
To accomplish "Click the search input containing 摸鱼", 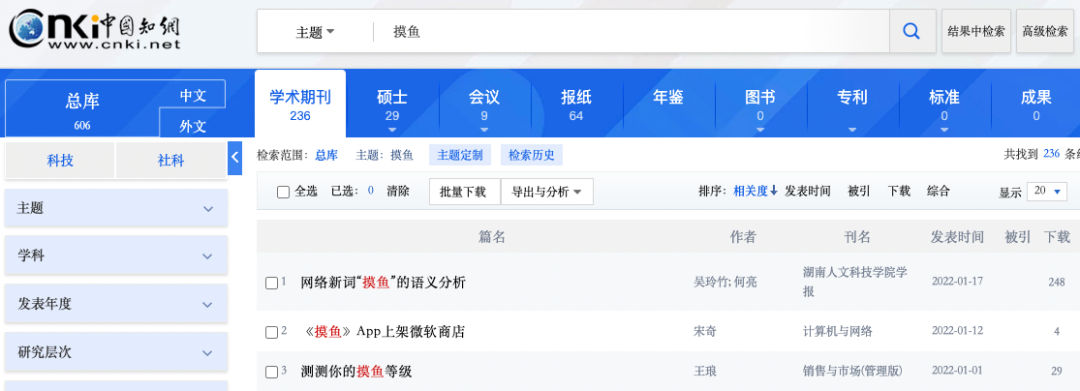I will pos(630,32).
